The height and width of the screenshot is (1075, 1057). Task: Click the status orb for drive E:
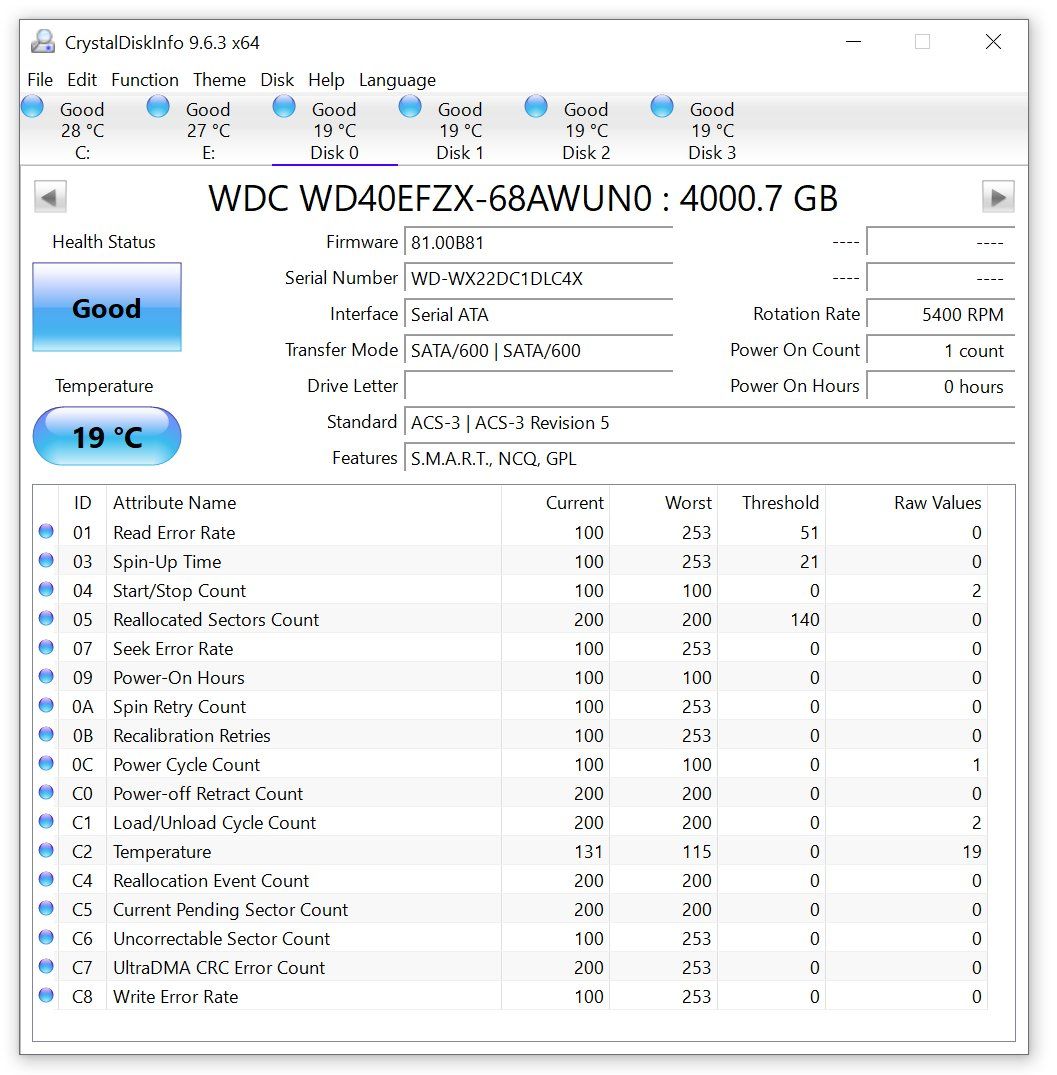pyautogui.click(x=158, y=107)
